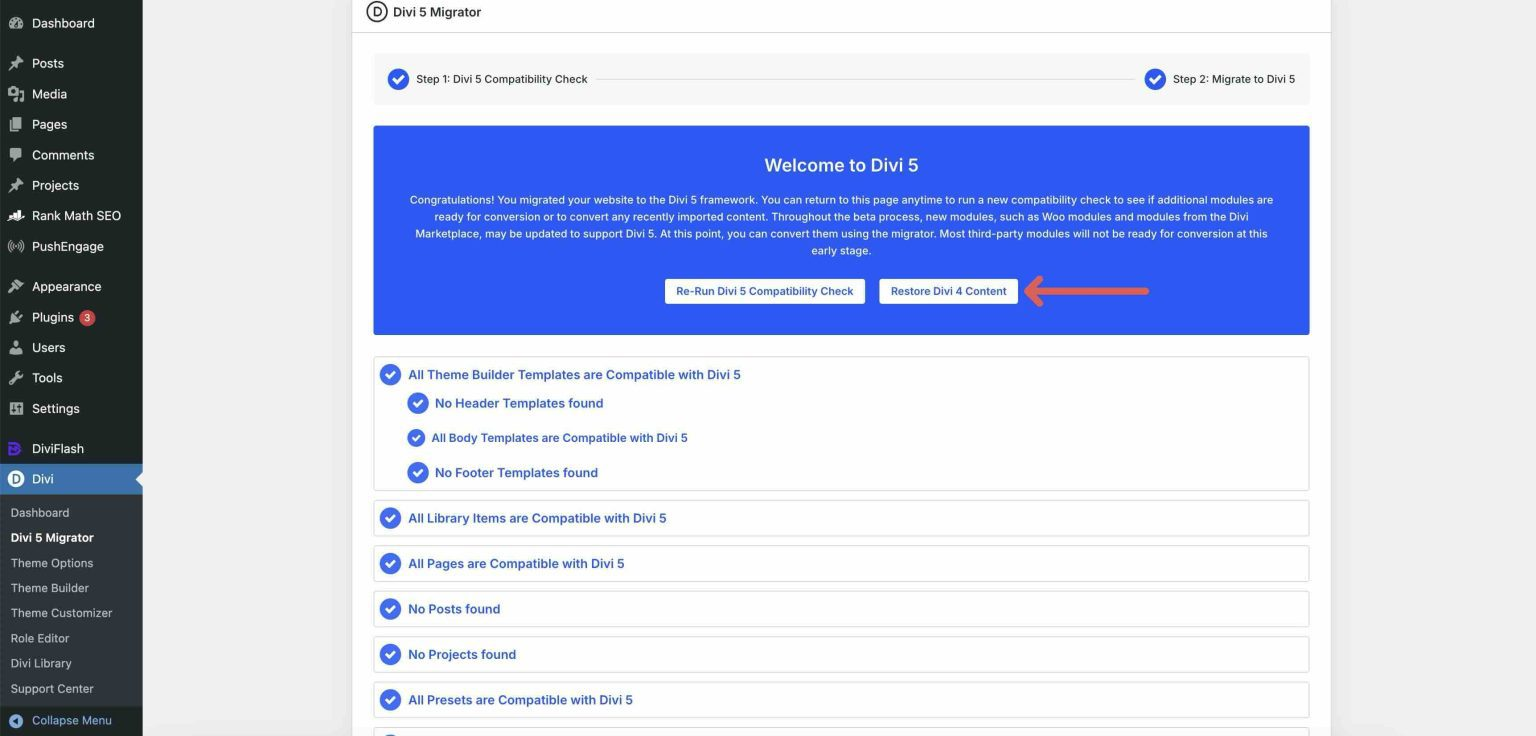The height and width of the screenshot is (736, 1536).
Task: Click Restore Divi 4 Content button
Action: (x=948, y=291)
